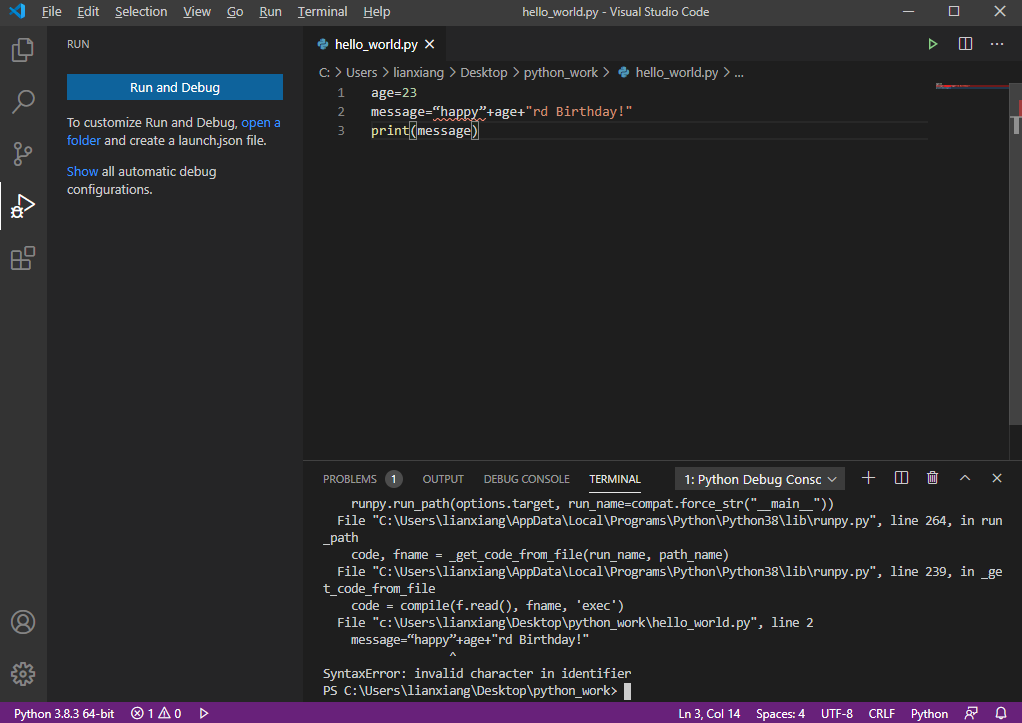Open the Selection menu
The height and width of the screenshot is (723, 1022).
141,12
